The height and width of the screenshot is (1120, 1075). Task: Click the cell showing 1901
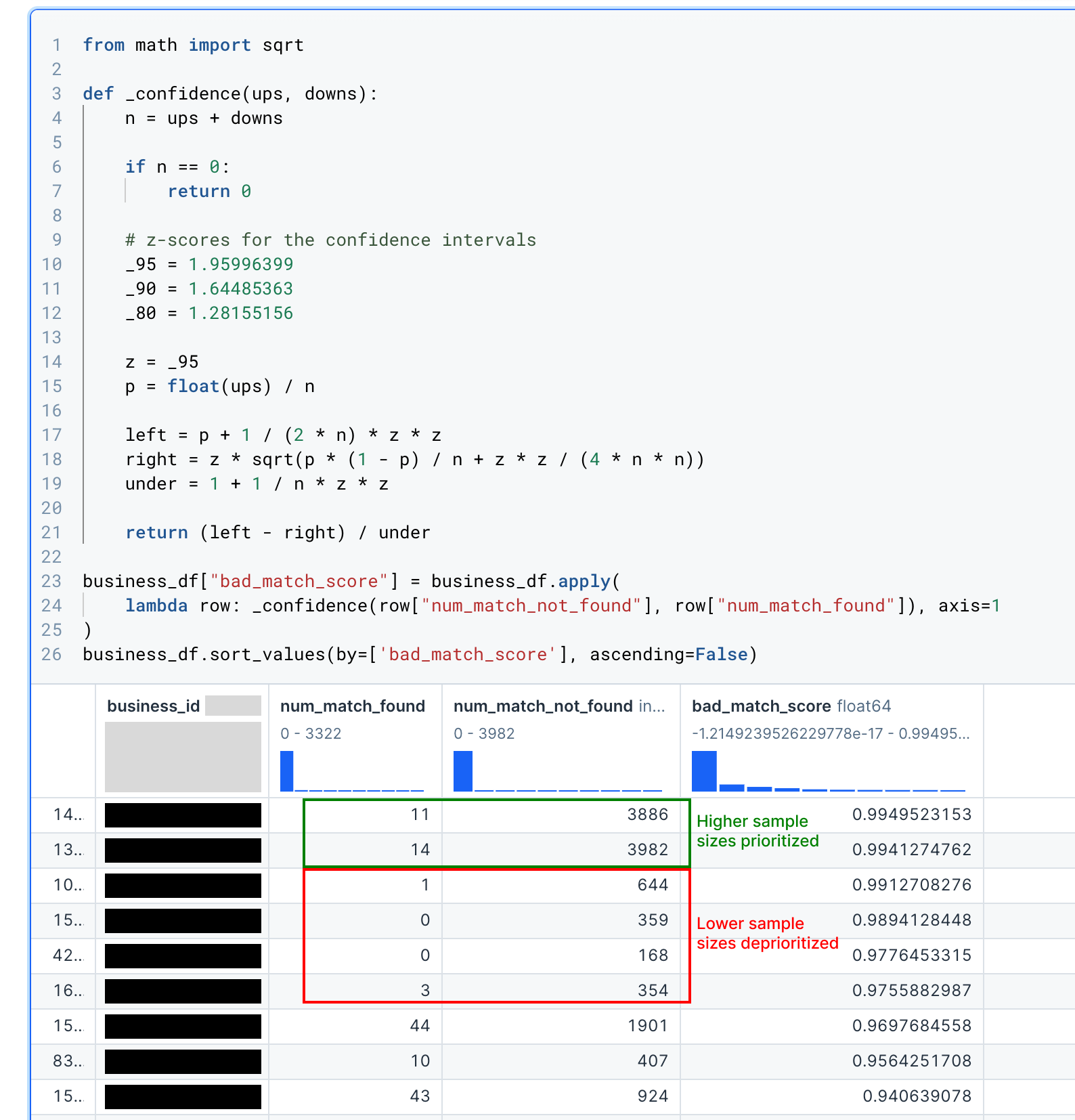coord(647,1026)
